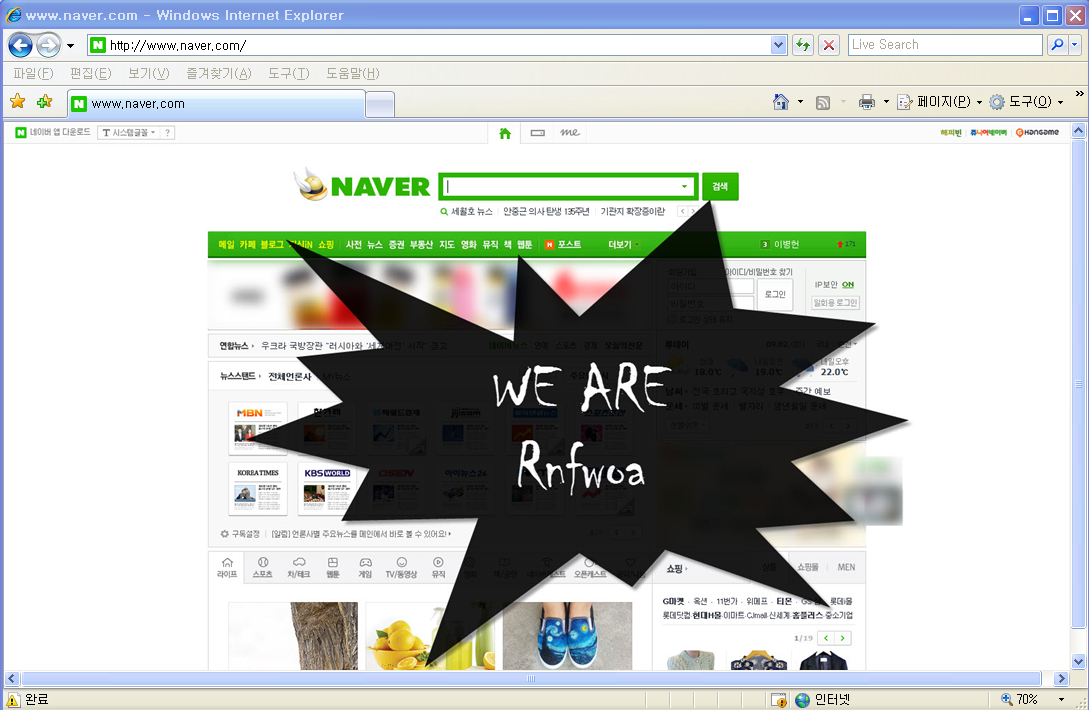Open the 페이지(P) toolbar menu
Viewport: 1089px width, 710px height.
[940, 102]
